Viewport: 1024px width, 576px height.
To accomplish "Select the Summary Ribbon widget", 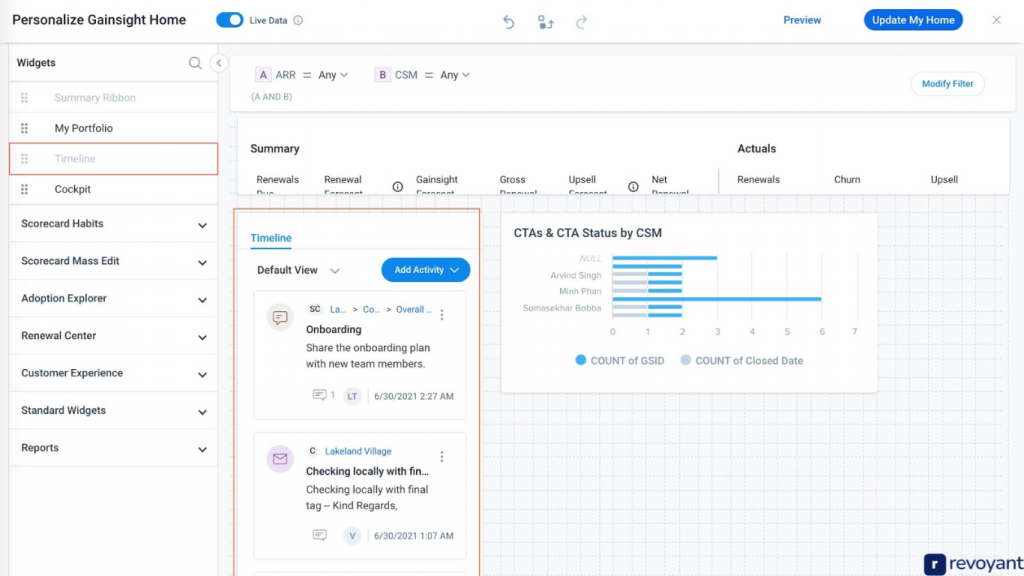I will 114,98.
